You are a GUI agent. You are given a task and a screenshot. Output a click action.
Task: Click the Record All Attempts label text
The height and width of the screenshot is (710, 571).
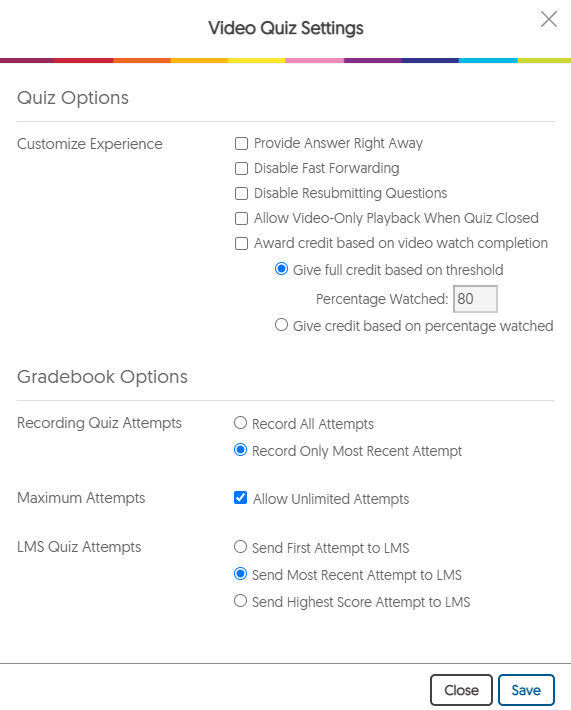(313, 424)
